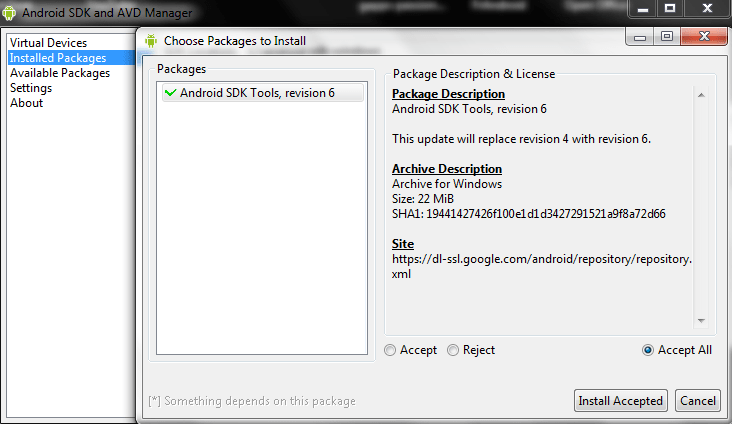Open the Settings page
Viewport: 733px width, 425px height.
click(31, 88)
